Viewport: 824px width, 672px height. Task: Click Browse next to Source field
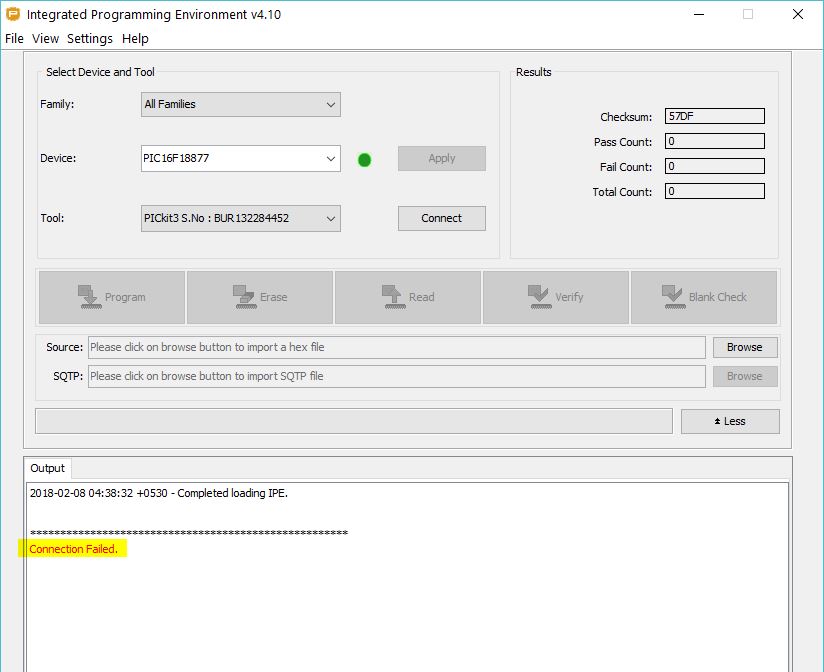coord(745,347)
